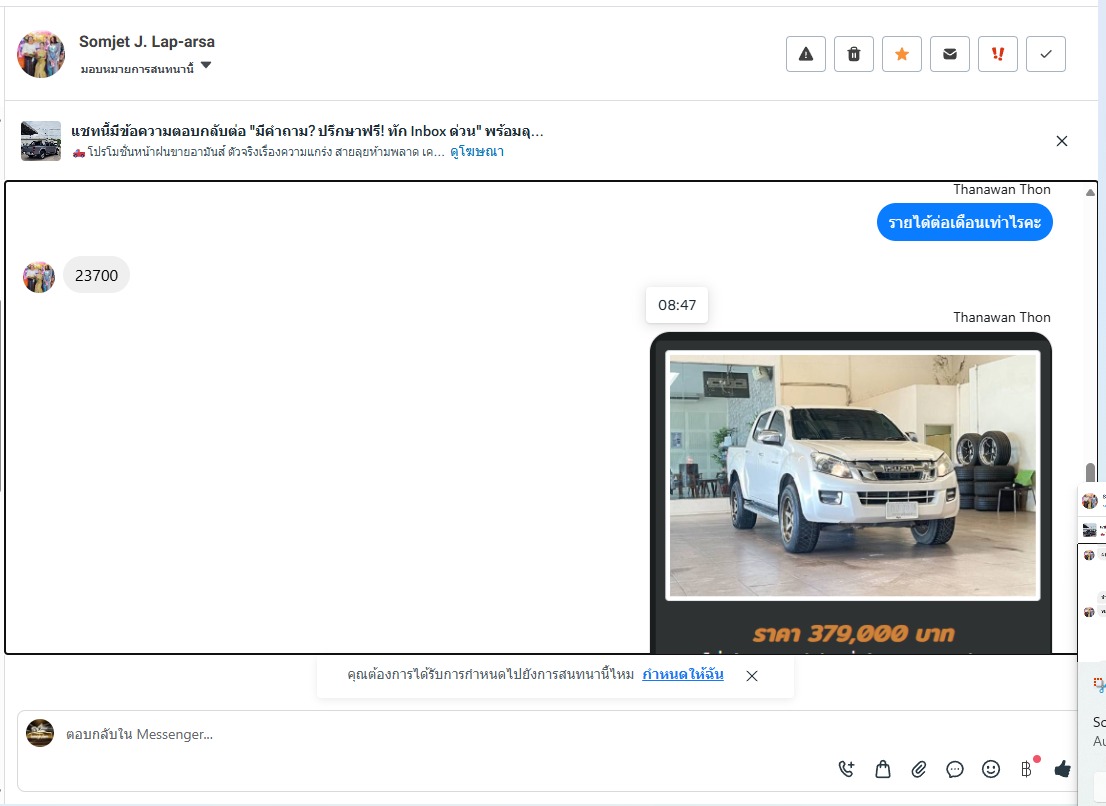Open the shopping bag products icon
Viewport: 1106px width, 806px height.
pyautogui.click(x=882, y=769)
